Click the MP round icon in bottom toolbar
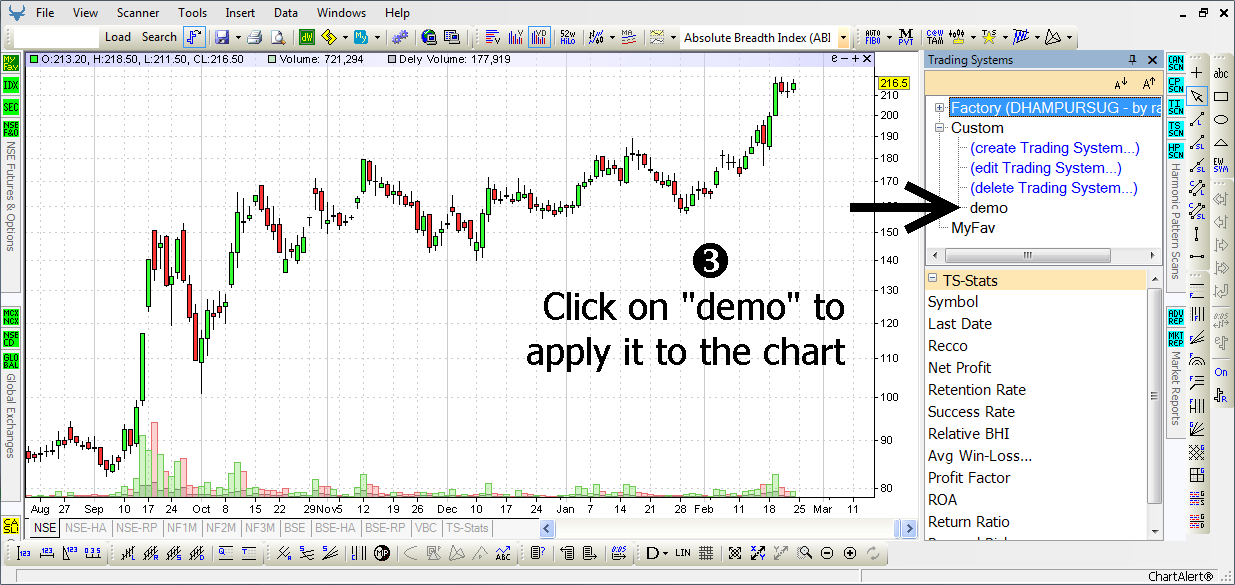The width and height of the screenshot is (1235, 585). pos(381,553)
